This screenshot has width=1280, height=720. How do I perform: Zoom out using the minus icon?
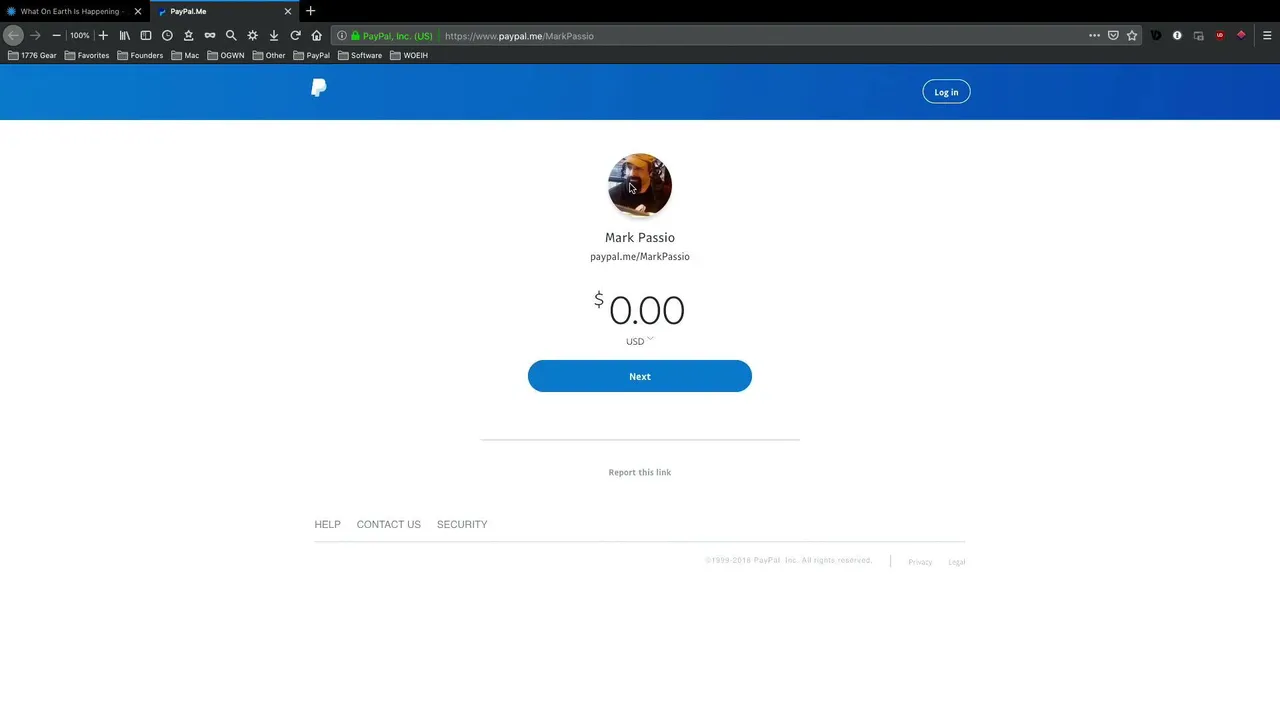(57, 35)
